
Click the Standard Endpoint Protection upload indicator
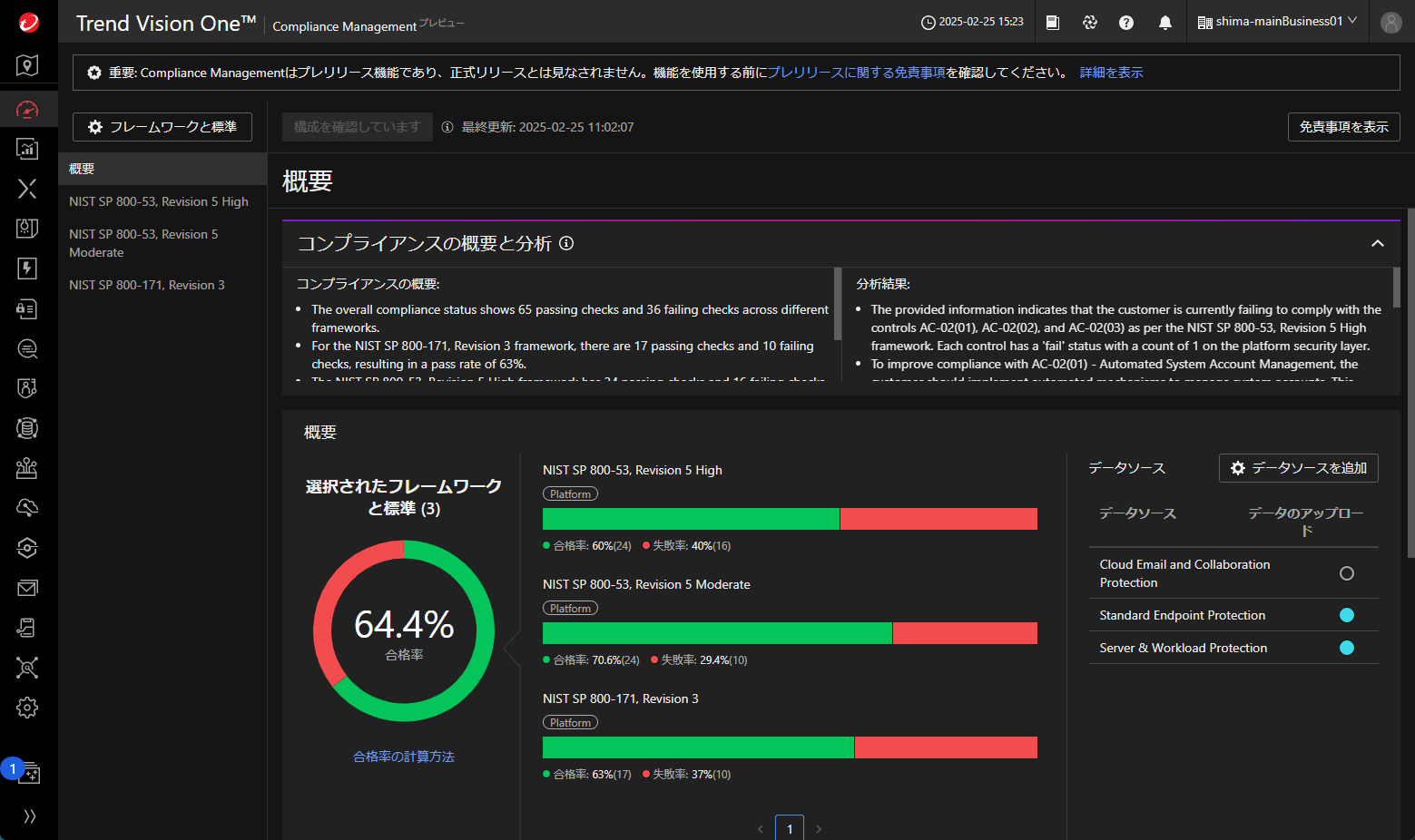point(1347,615)
